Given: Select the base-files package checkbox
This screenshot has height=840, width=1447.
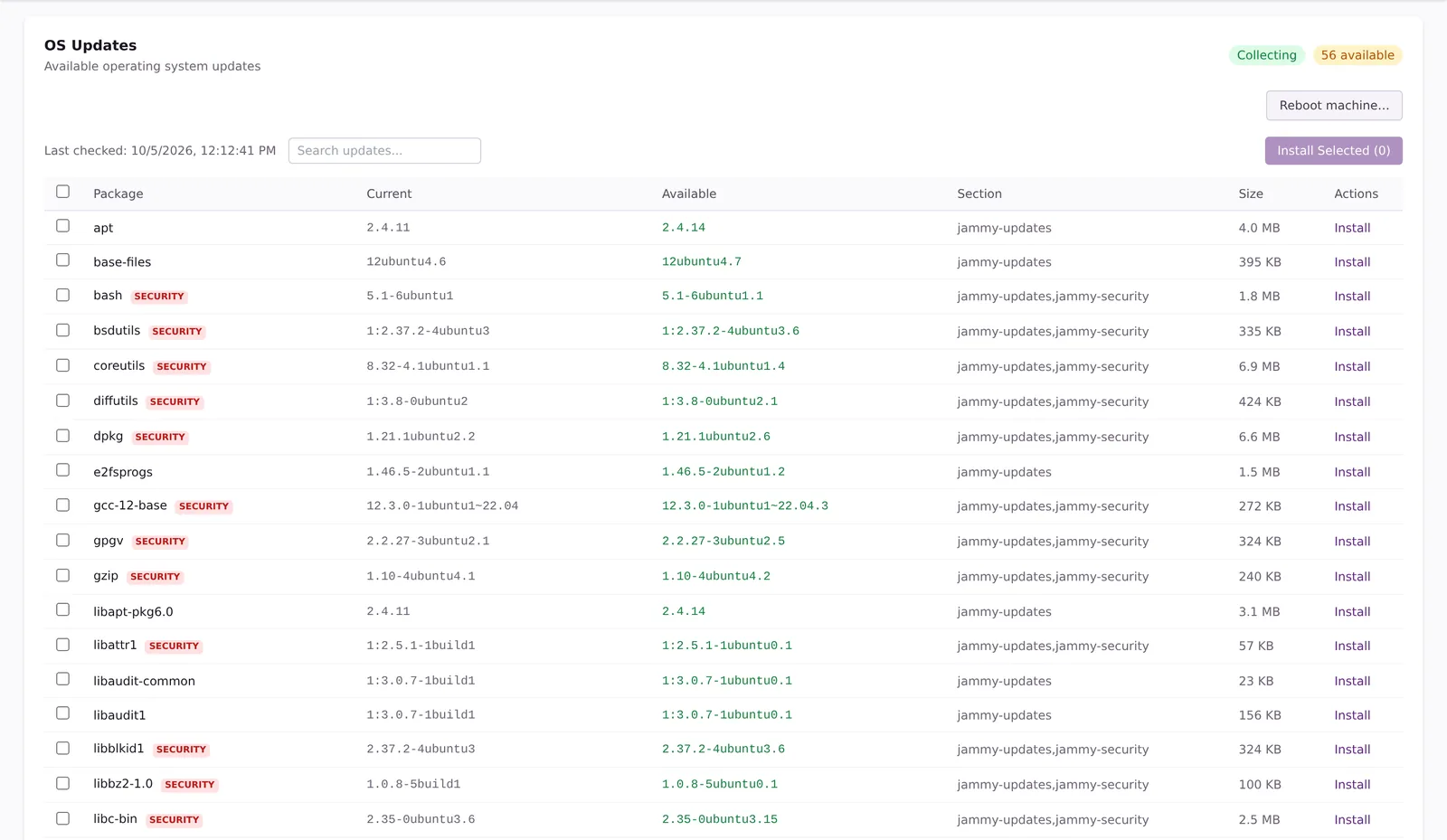Looking at the screenshot, I should [x=62, y=260].
